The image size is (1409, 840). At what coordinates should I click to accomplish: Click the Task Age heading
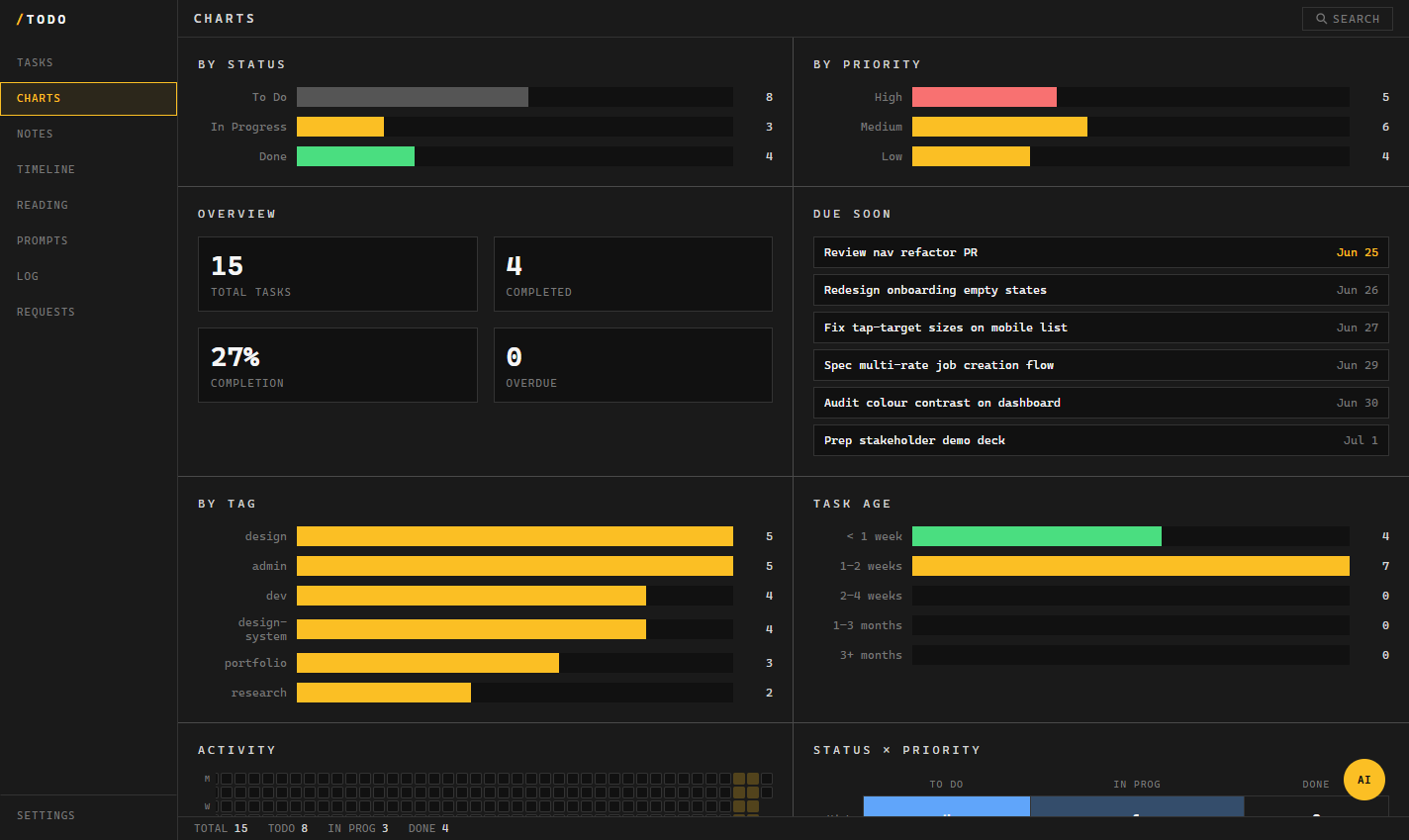pos(852,504)
